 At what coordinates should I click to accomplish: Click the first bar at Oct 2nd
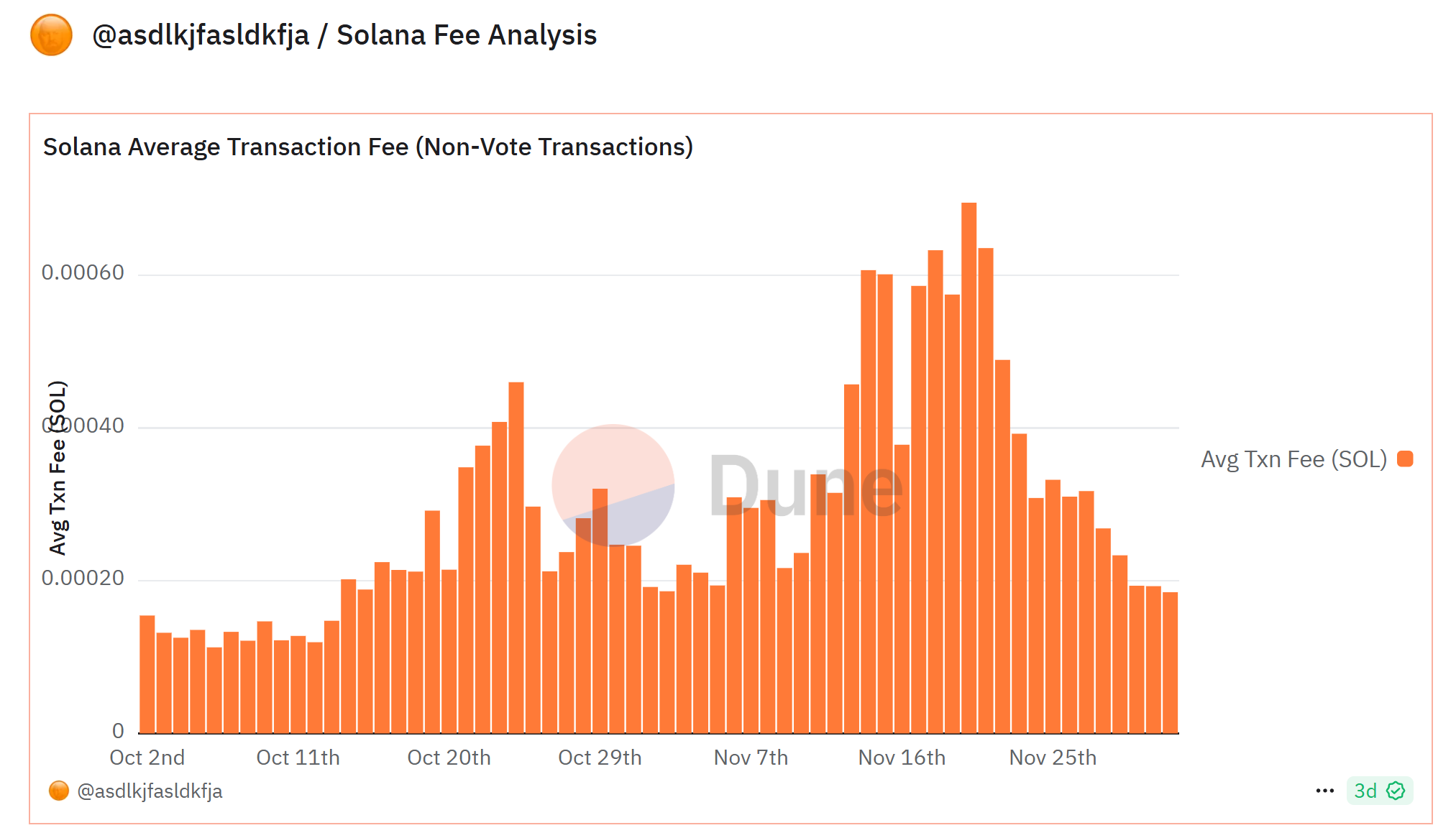[x=147, y=674]
